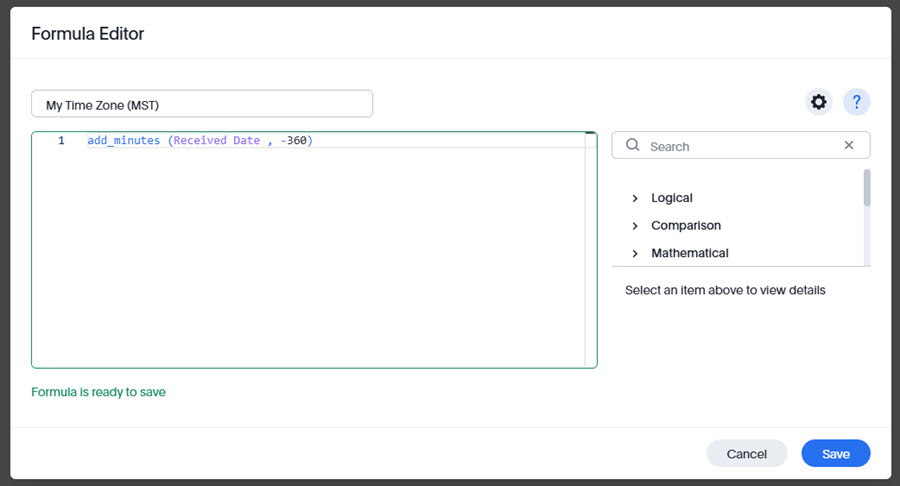Save the formula
Image resolution: width=900 pixels, height=486 pixels.
point(835,454)
